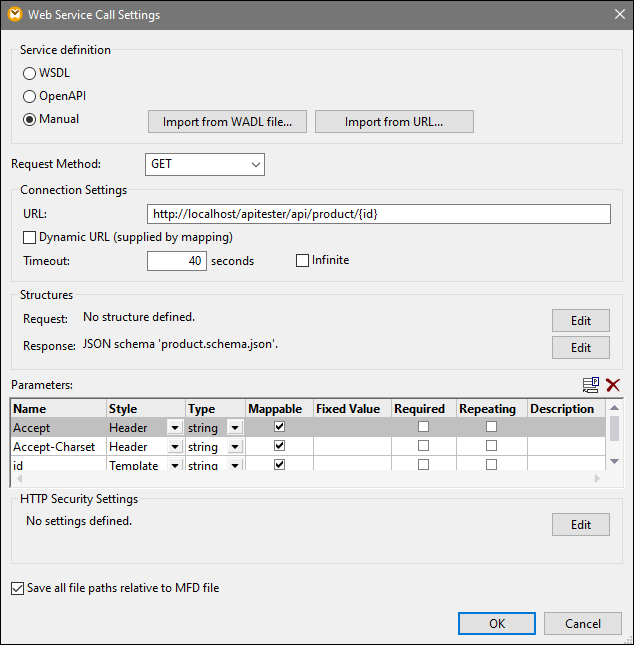
Task: Edit the Request structure
Action: click(x=580, y=320)
